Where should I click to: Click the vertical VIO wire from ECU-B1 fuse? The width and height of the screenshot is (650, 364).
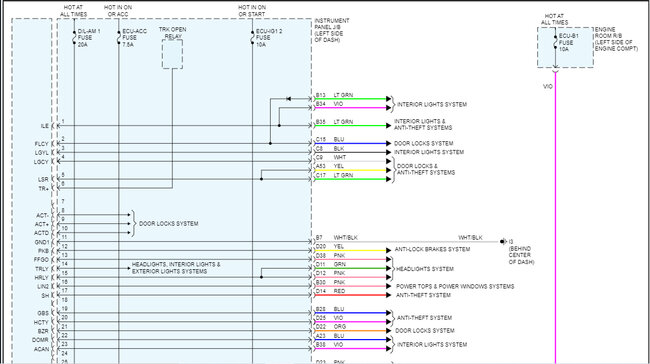555,218
